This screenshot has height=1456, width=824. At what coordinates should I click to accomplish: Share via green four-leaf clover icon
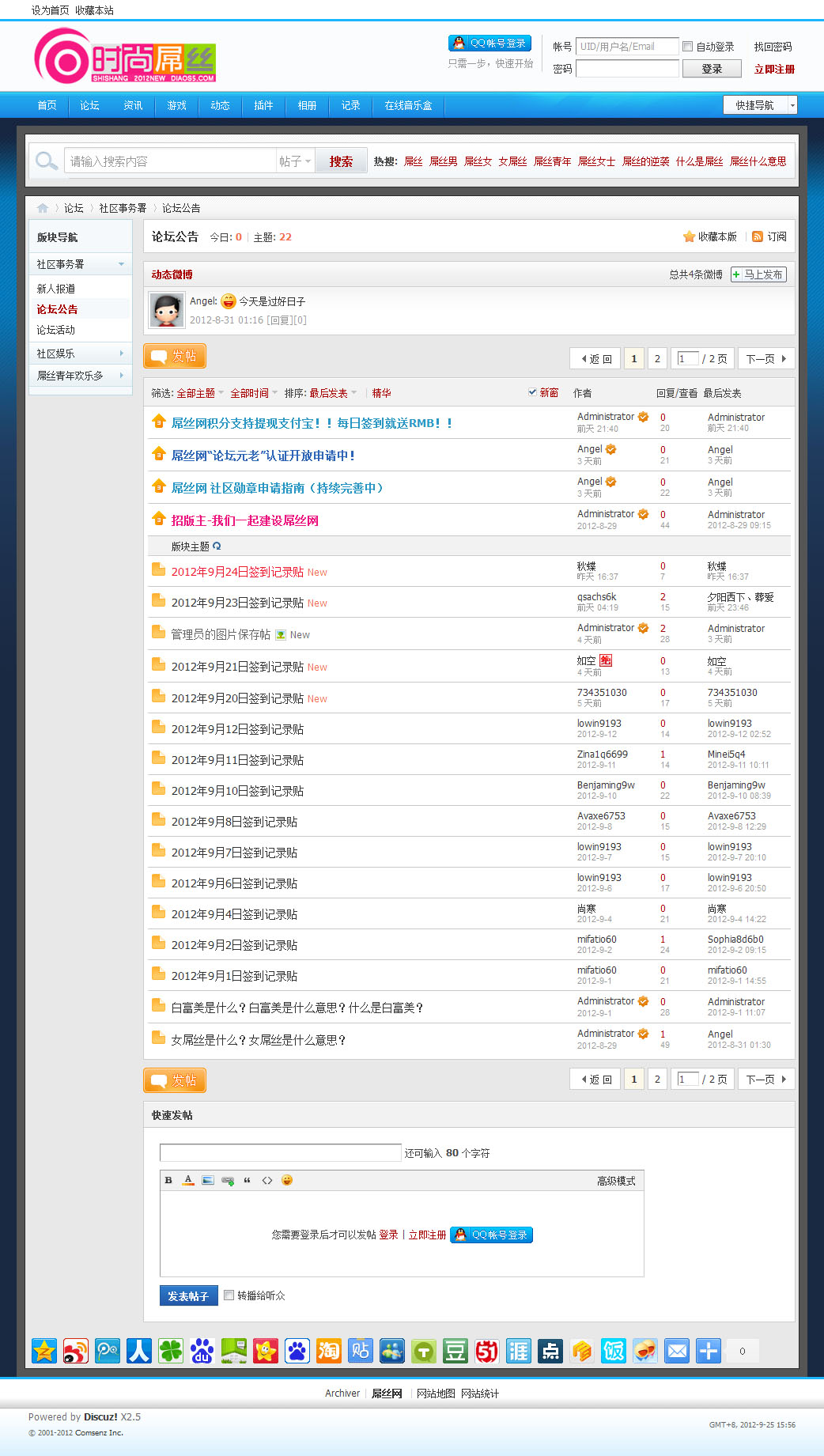(171, 1351)
